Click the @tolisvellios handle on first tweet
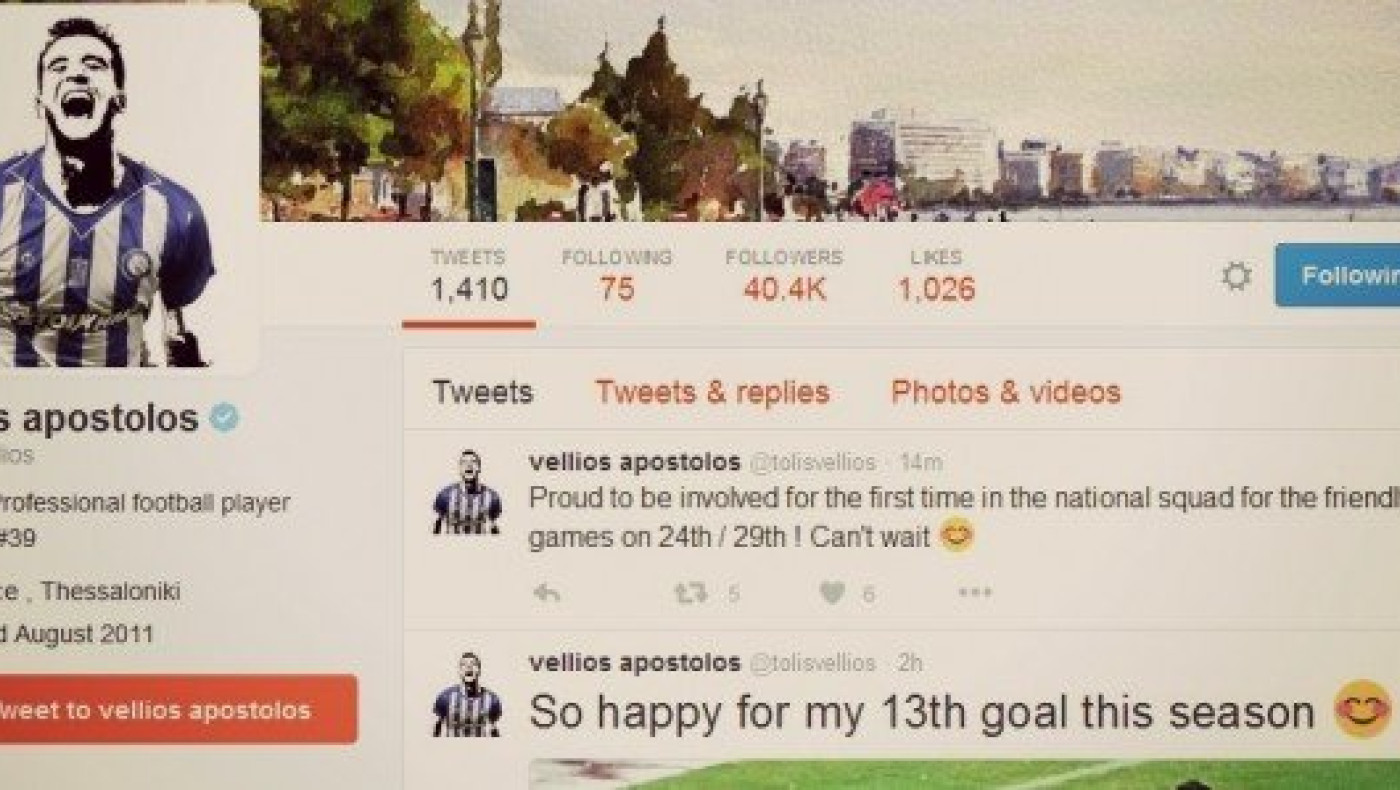The width and height of the screenshot is (1400, 790). coord(812,463)
